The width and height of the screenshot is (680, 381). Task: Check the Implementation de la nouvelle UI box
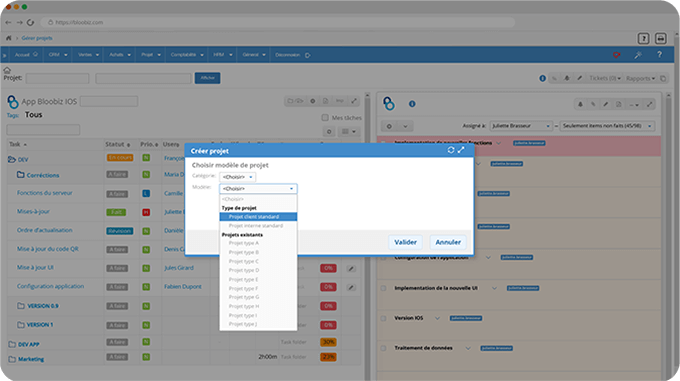[383, 288]
